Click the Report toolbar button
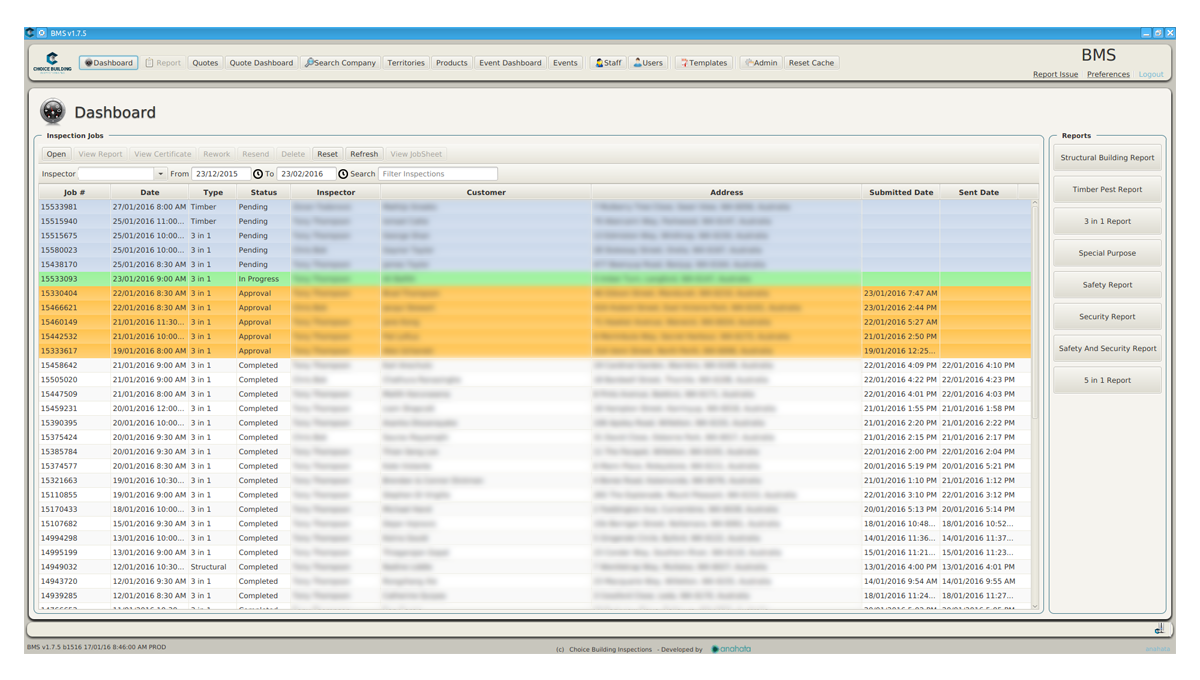This screenshot has height=680, width=1200. [x=163, y=63]
